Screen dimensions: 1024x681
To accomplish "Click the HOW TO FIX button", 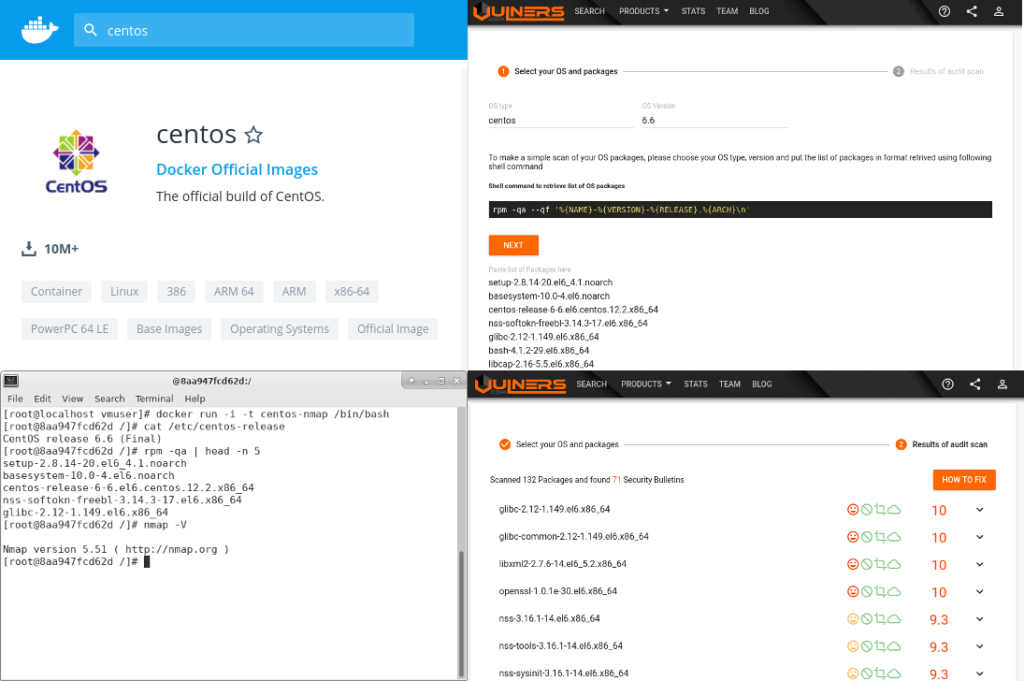I will pos(964,479).
